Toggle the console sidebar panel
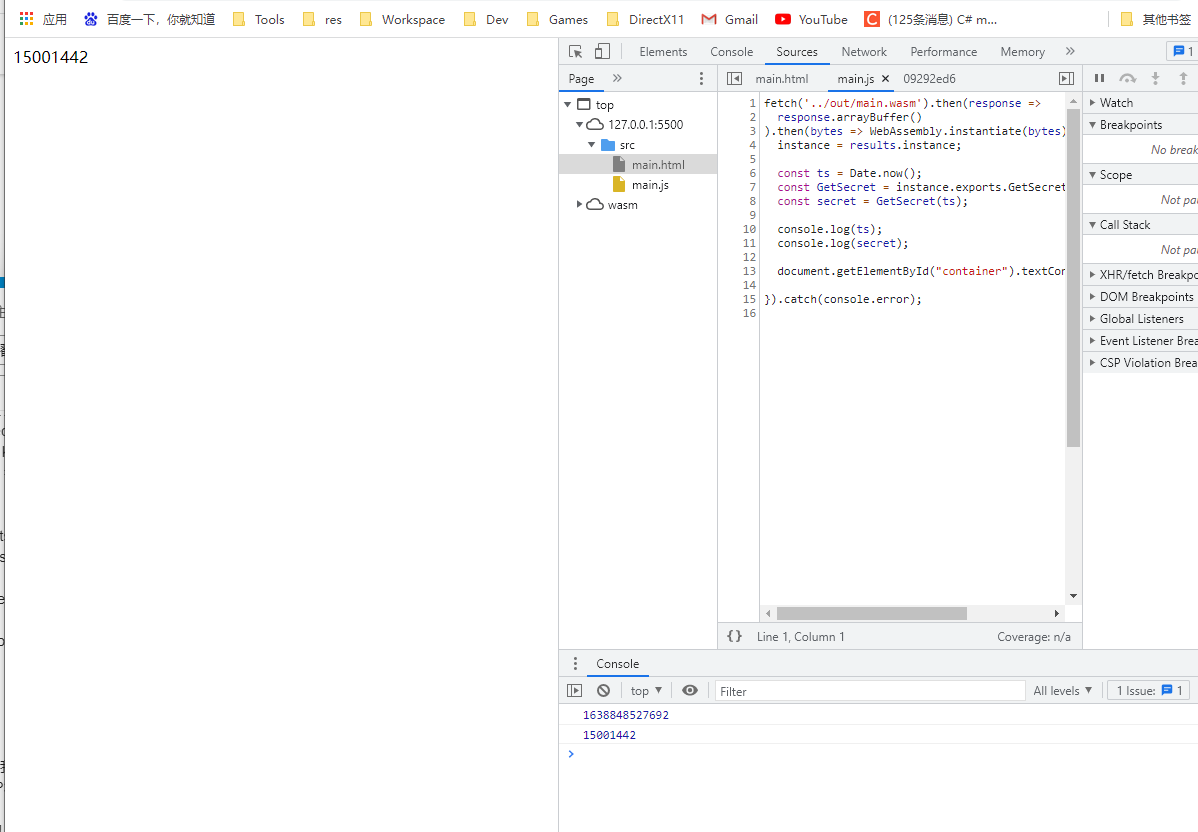The width and height of the screenshot is (1198, 832). click(574, 691)
